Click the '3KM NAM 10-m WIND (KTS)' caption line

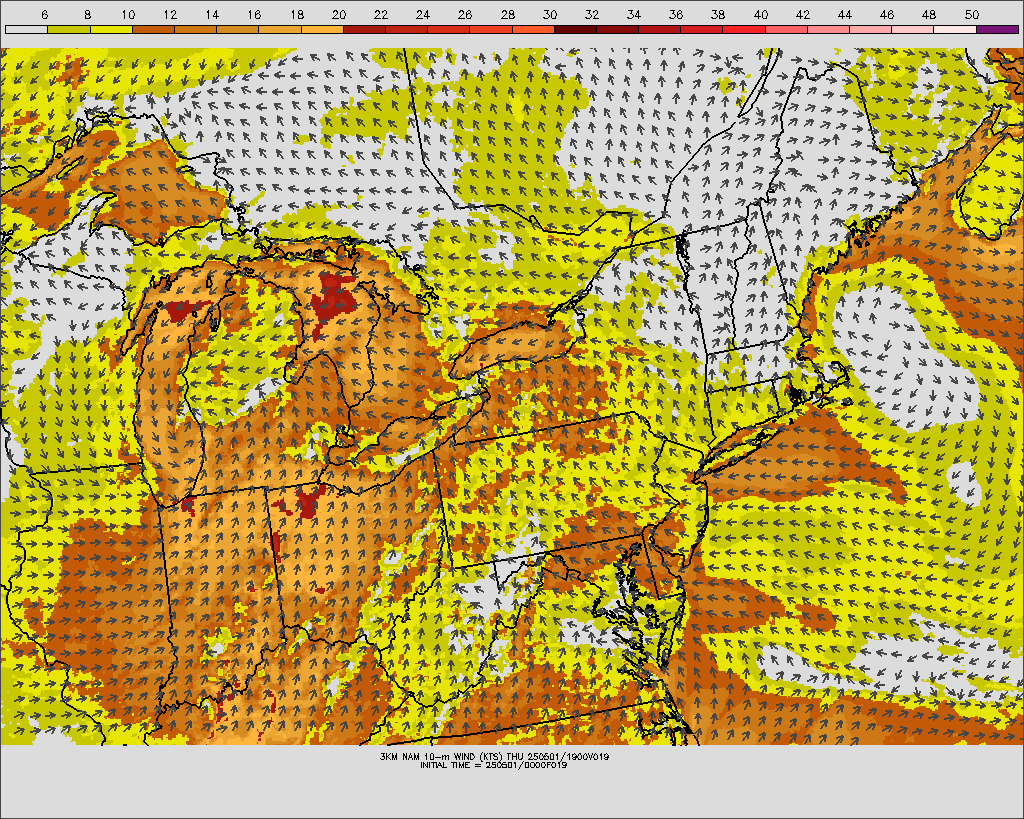click(494, 756)
